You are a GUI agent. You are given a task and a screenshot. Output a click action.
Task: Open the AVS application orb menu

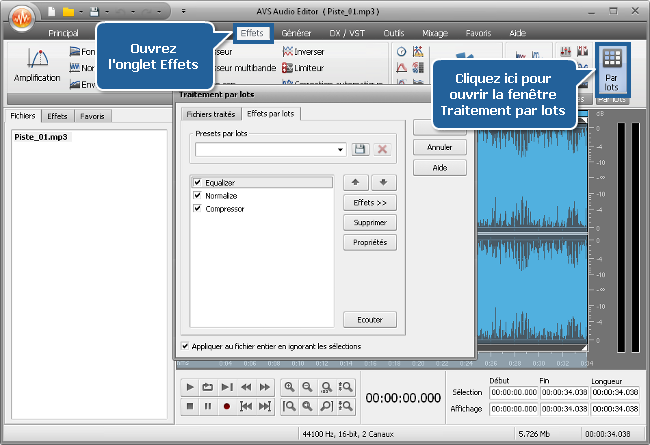22,18
